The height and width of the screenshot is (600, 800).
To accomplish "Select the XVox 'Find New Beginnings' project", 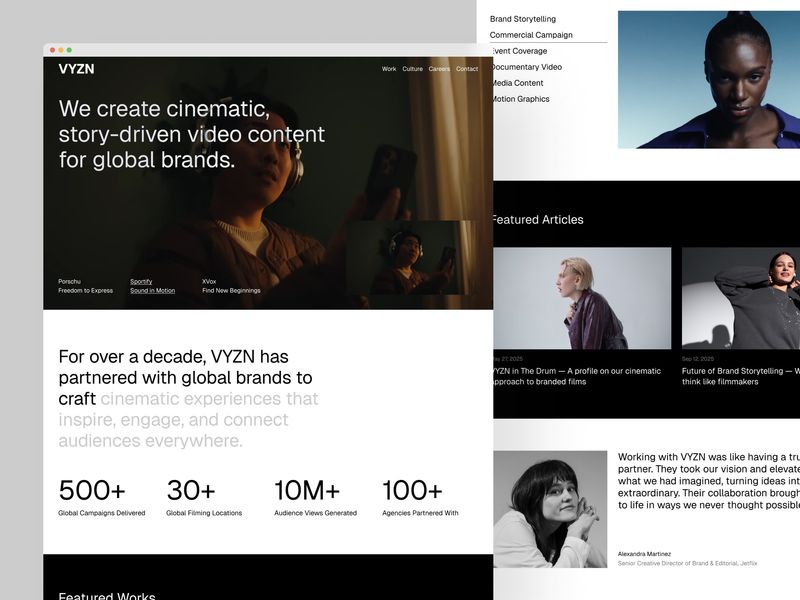I will coord(229,285).
